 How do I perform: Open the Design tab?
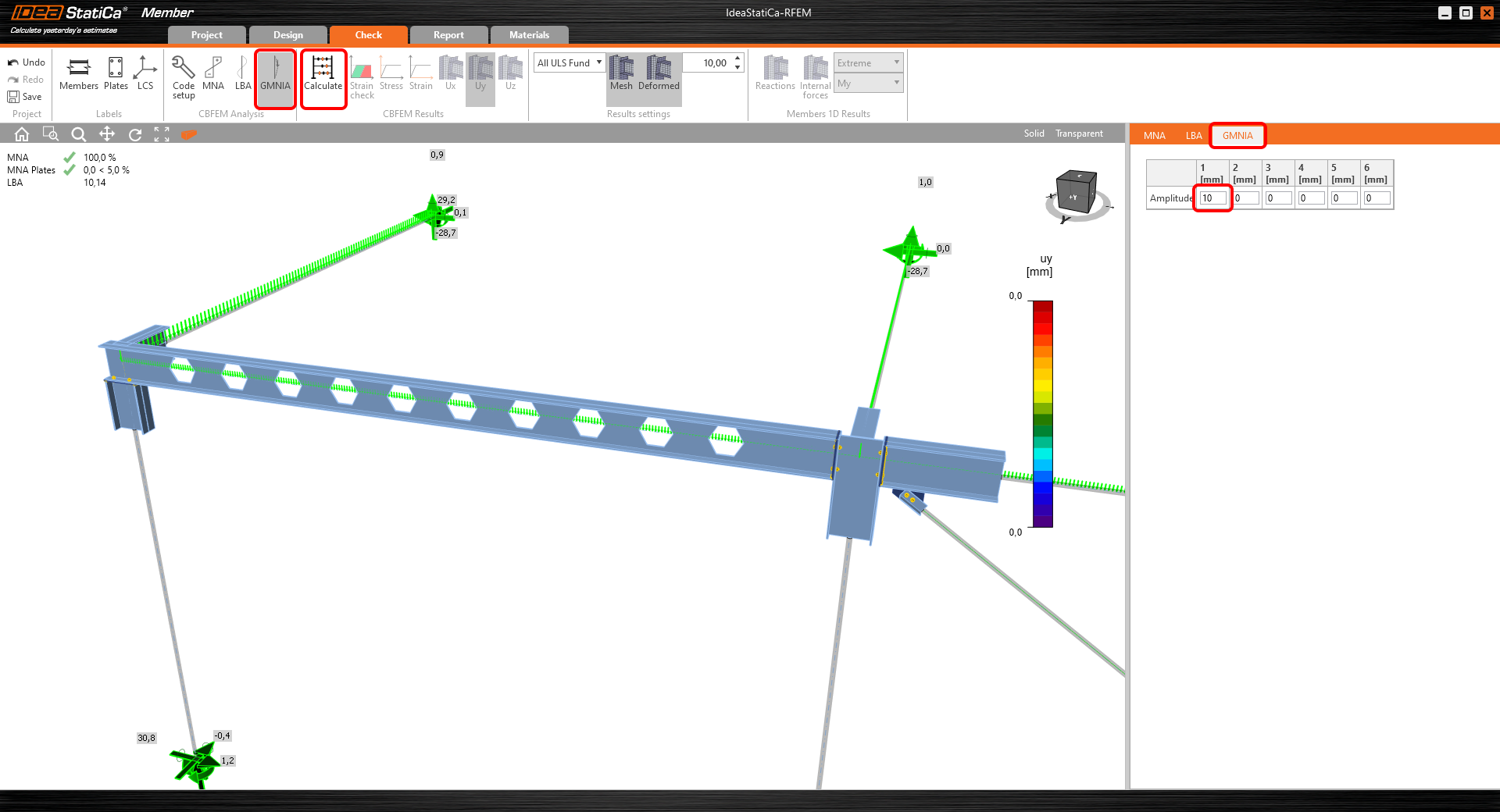pos(288,35)
